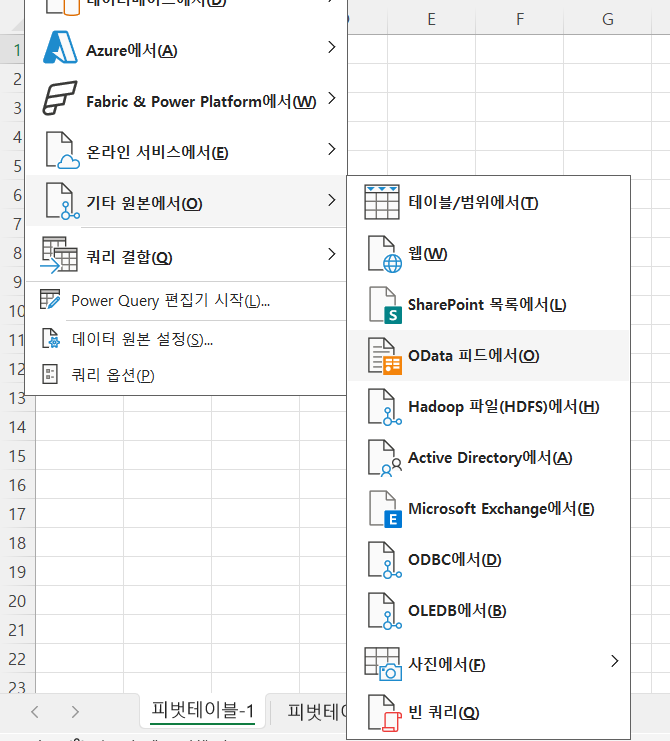Select Active Directory에서(A) option

pos(489,458)
